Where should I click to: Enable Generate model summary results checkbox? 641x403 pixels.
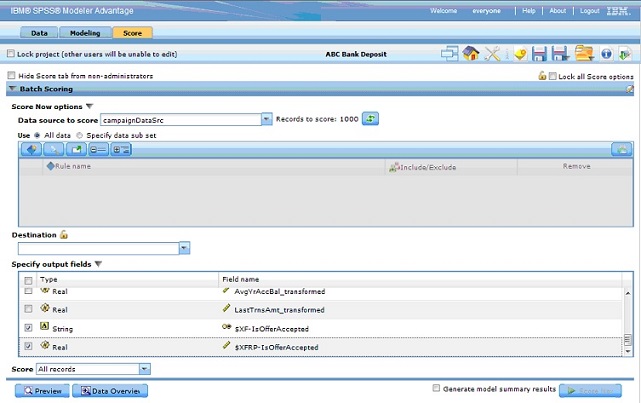[436, 388]
